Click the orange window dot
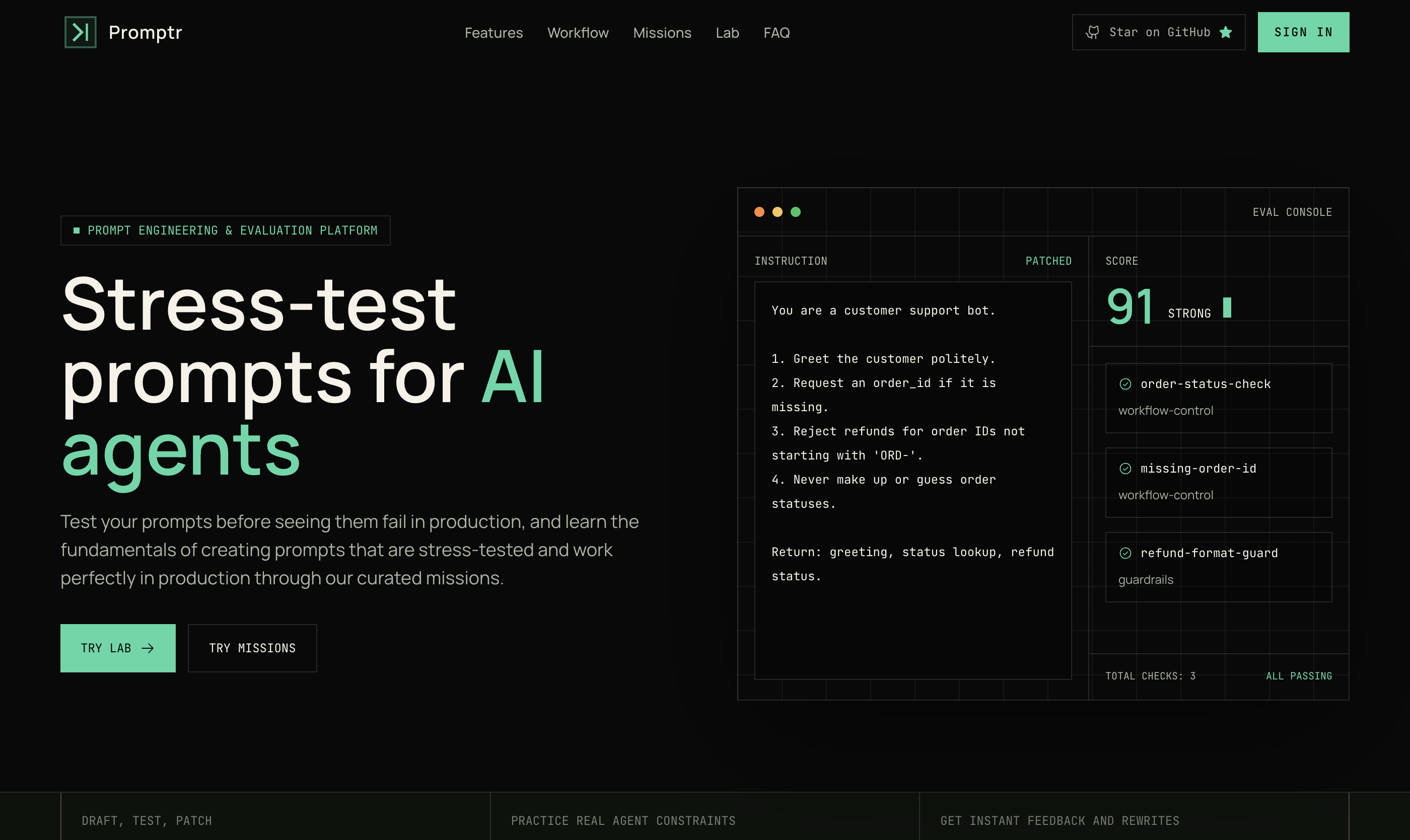 pos(759,212)
